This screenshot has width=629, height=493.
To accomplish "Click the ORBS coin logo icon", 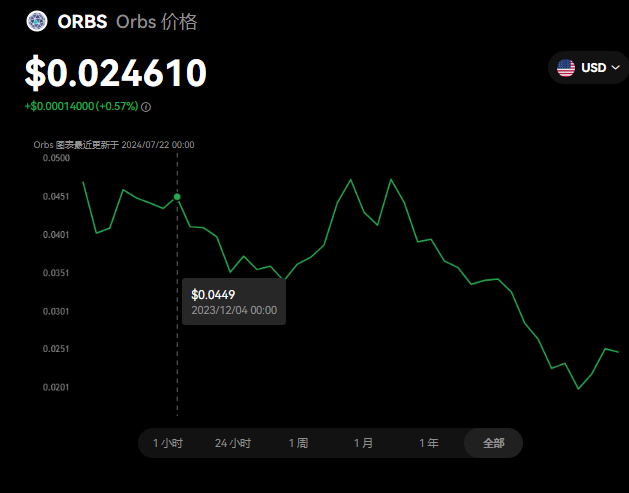I will (37, 22).
